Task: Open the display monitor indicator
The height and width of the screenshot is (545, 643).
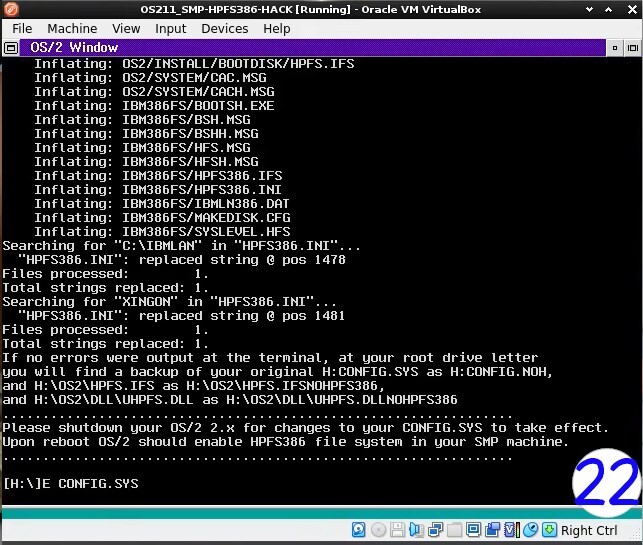Action: (x=473, y=530)
